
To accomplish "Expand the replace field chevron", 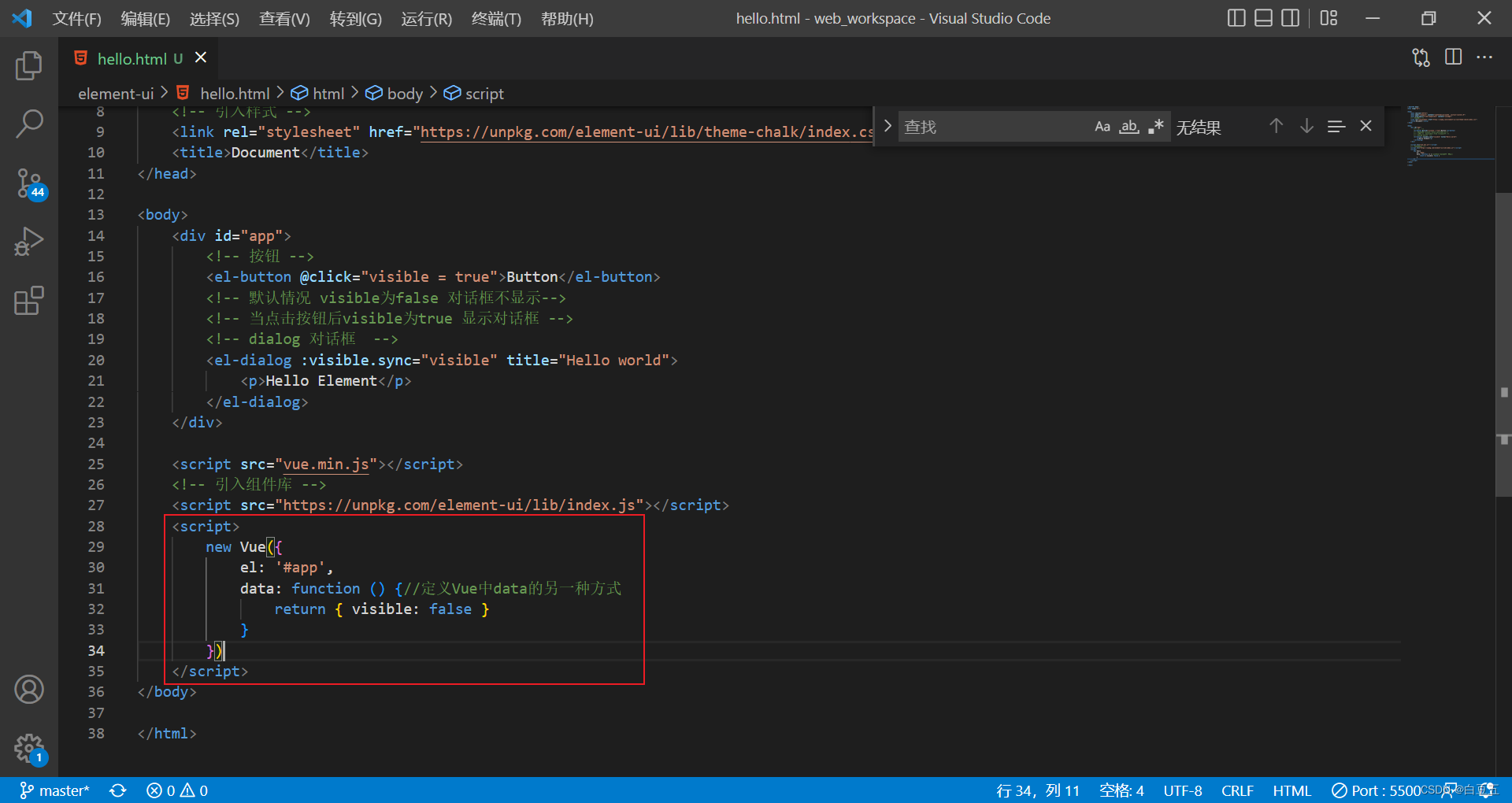I will tap(888, 126).
